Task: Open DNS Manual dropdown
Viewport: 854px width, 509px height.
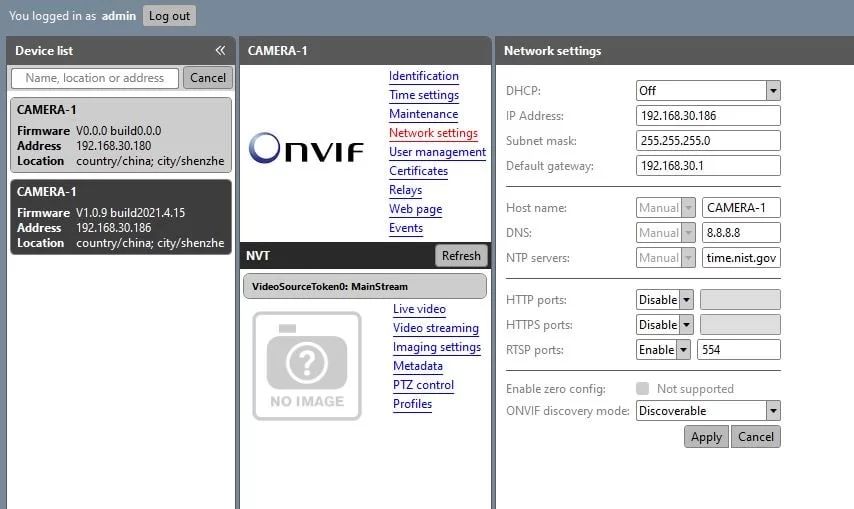Action: tap(666, 233)
